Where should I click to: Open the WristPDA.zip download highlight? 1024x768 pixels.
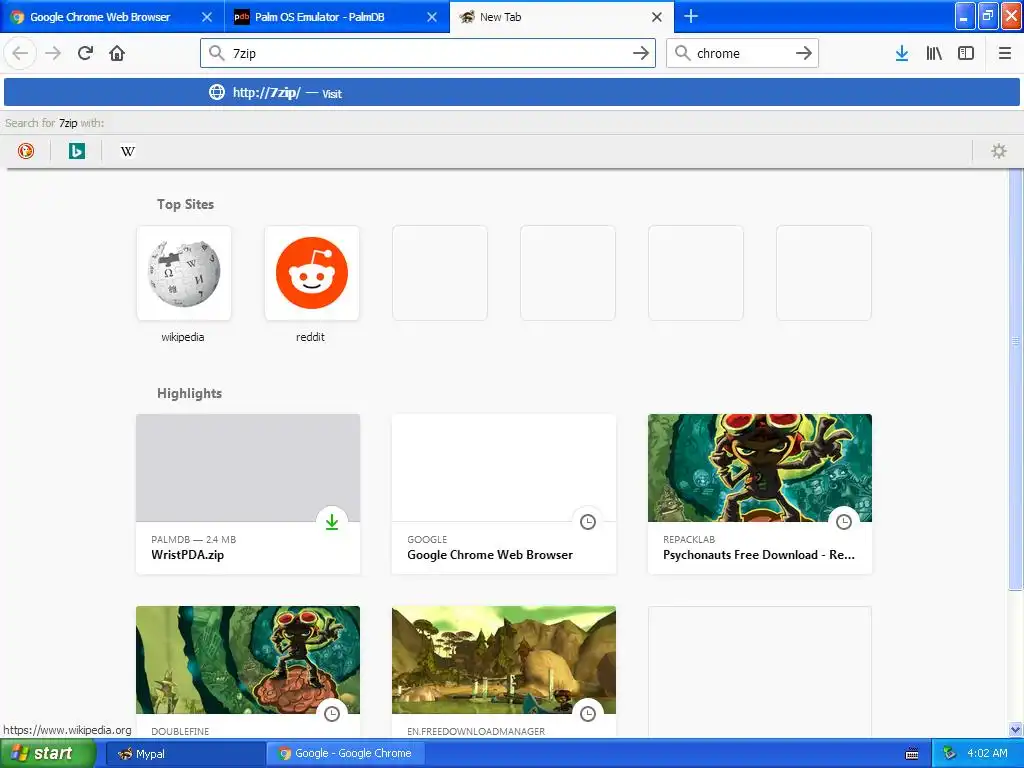point(248,494)
